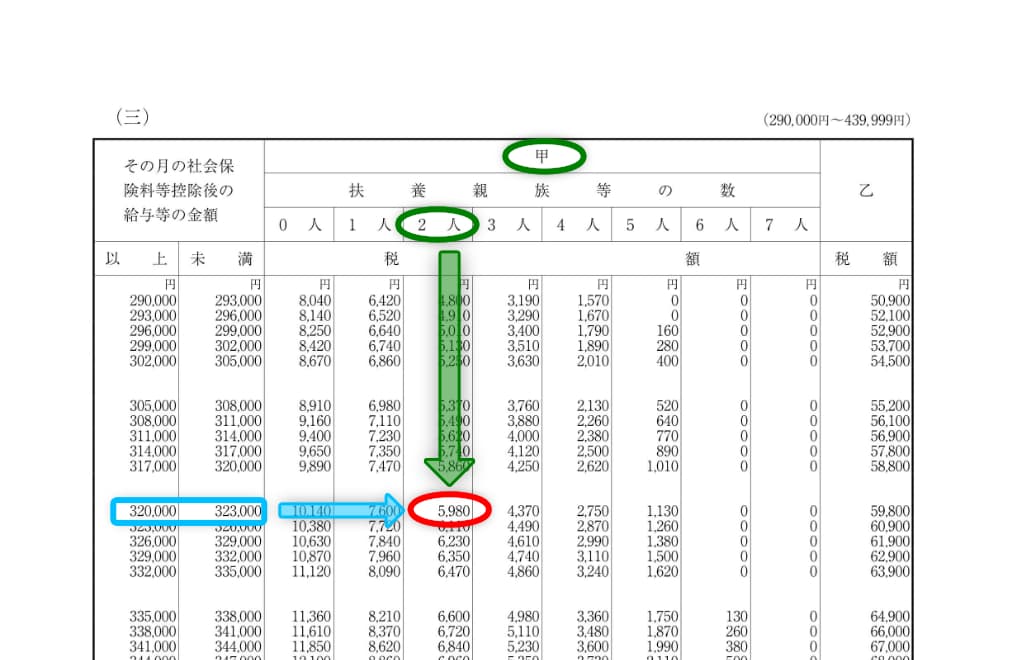Click the その月の社会保険料等控除後の給与等の金額 header

(179, 191)
